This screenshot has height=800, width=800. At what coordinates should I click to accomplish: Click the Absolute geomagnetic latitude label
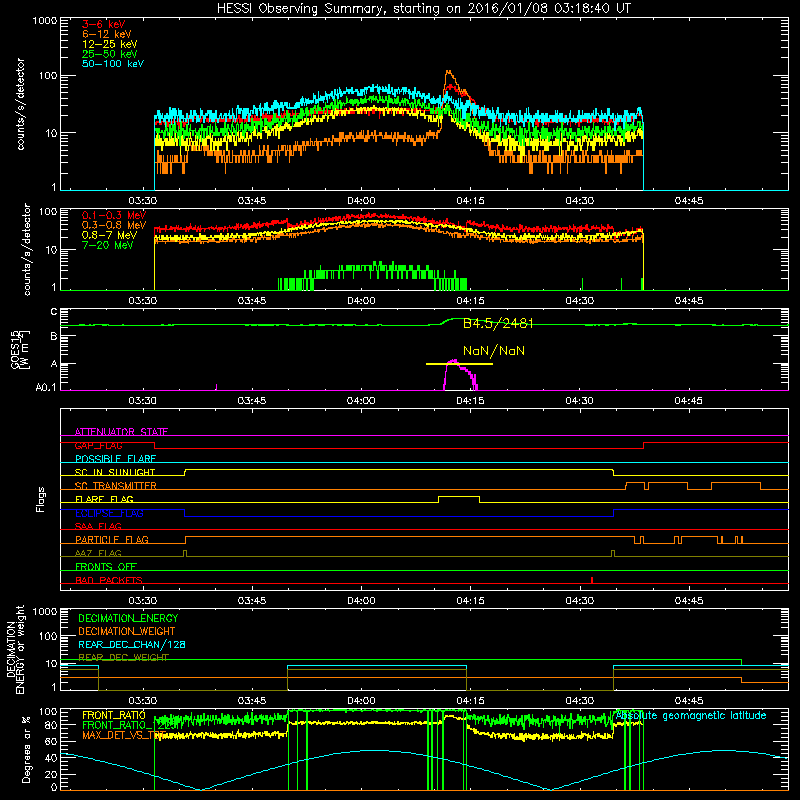coord(691,716)
